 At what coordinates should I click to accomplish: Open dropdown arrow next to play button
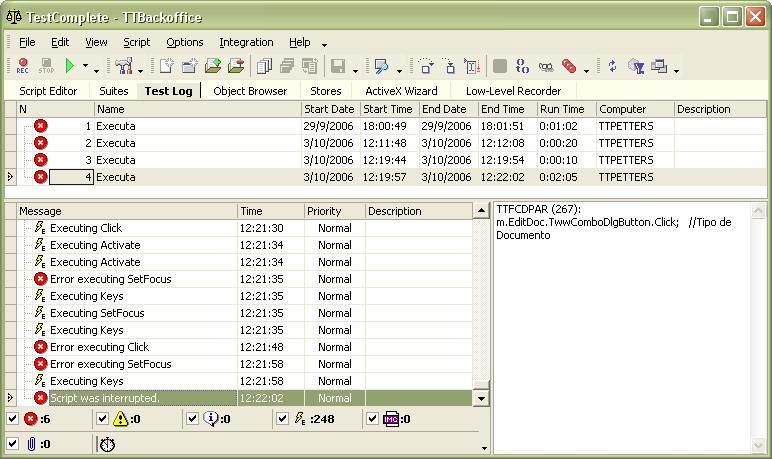[86, 66]
